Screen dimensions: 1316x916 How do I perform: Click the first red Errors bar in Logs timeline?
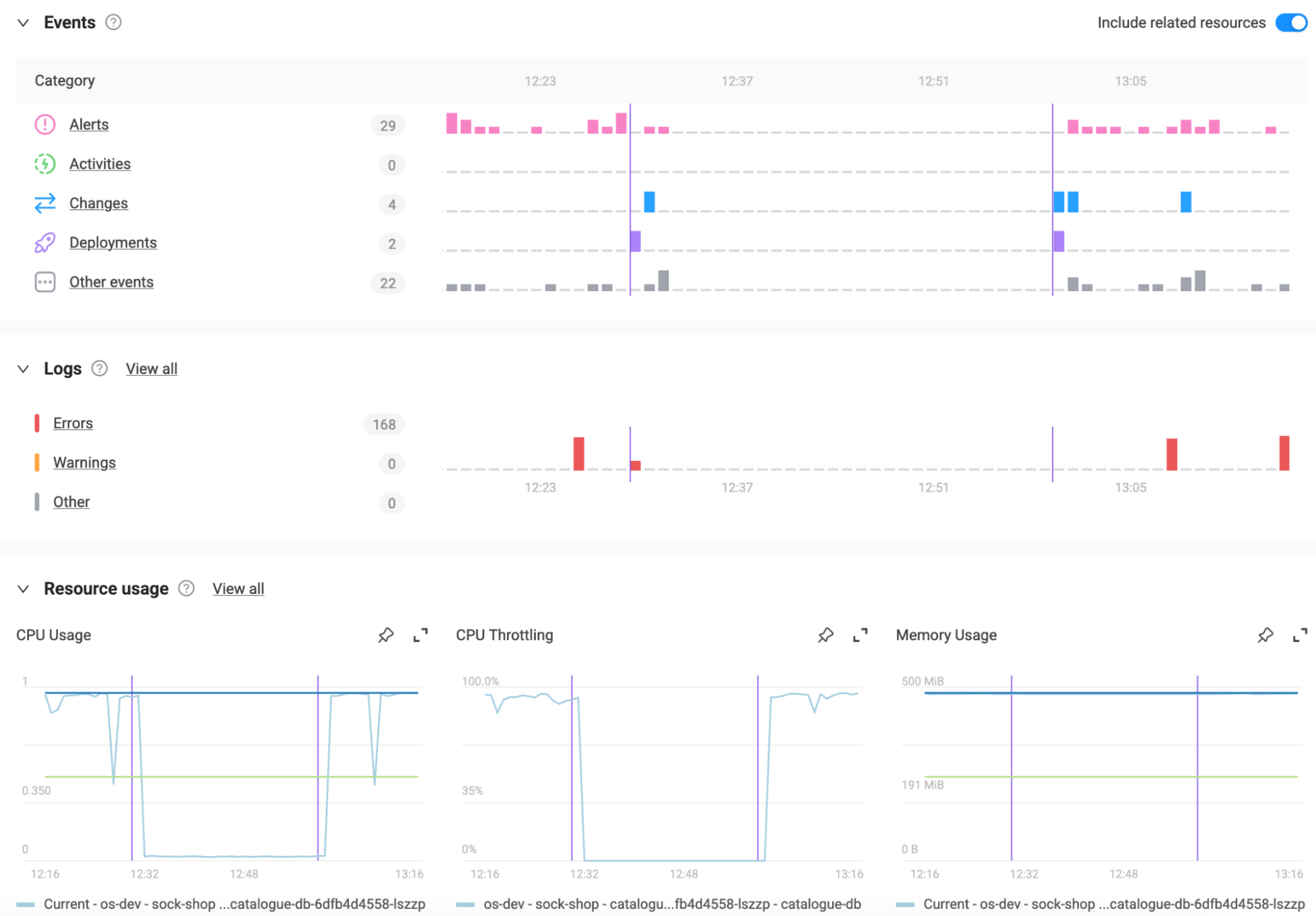click(x=579, y=454)
